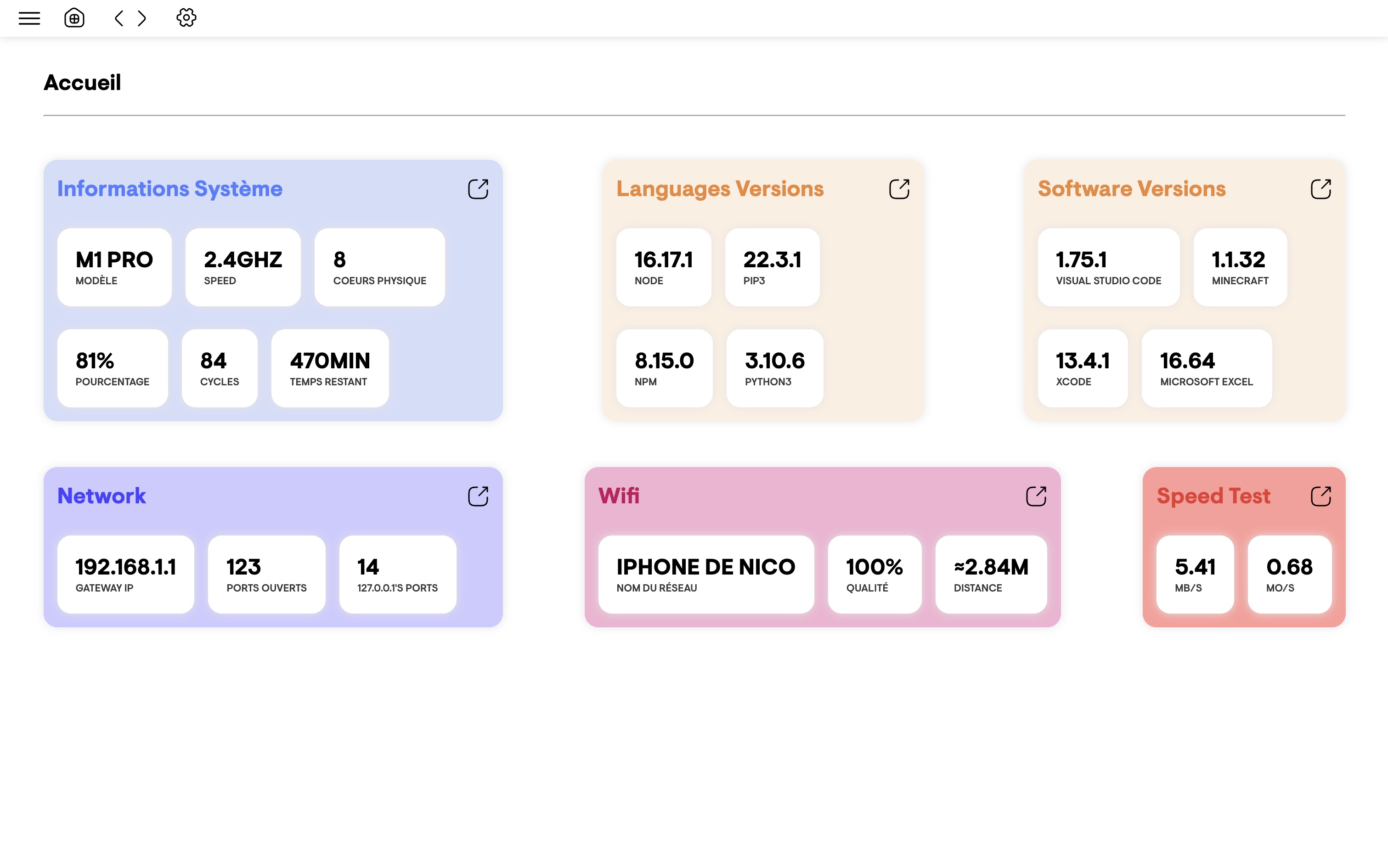Expand the hamburger sidebar menu
This screenshot has width=1388, height=868.
pyautogui.click(x=29, y=18)
